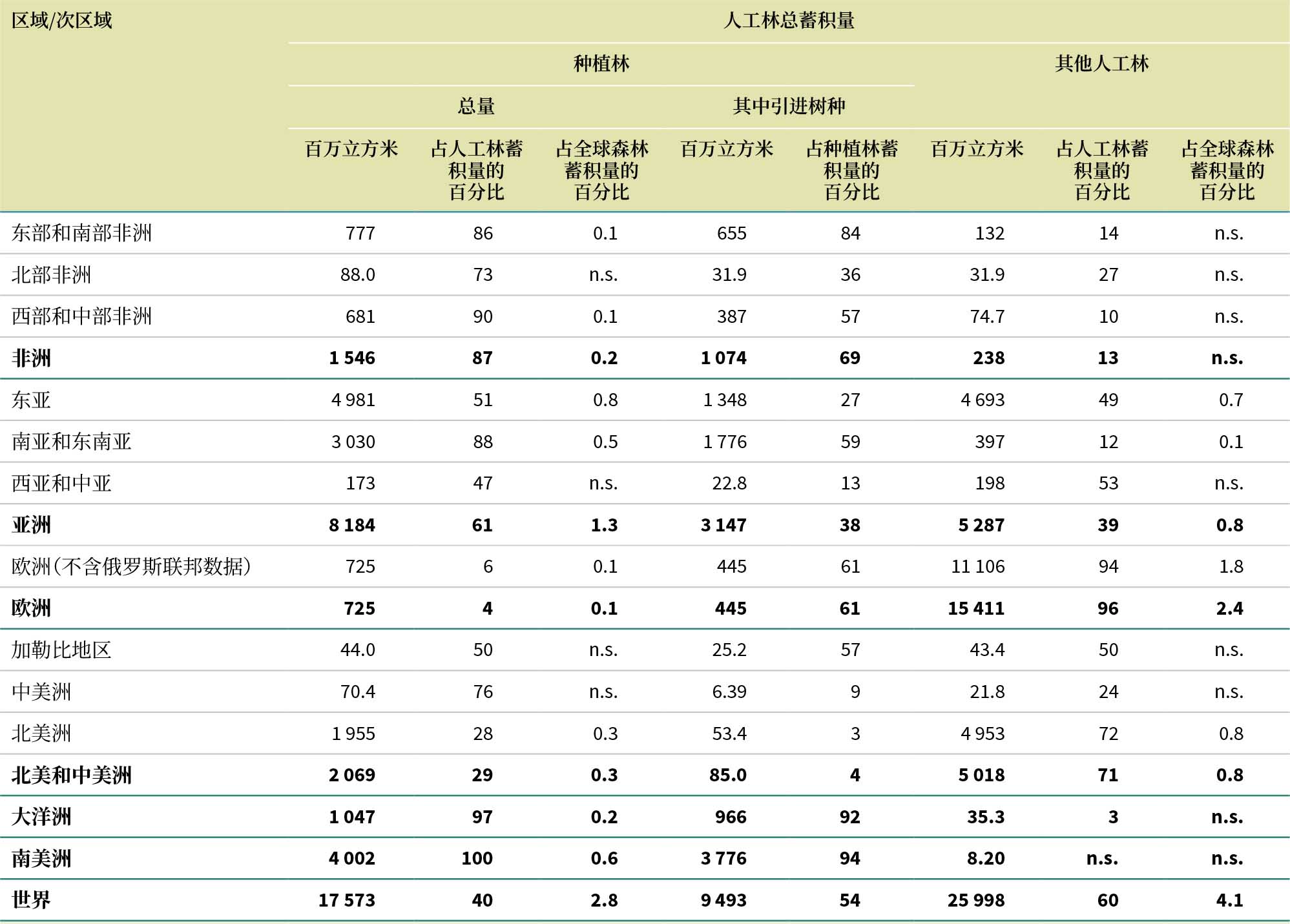This screenshot has height=924, width=1290.
Task: Click the 加勒比地区 row label
Action: click(x=61, y=650)
